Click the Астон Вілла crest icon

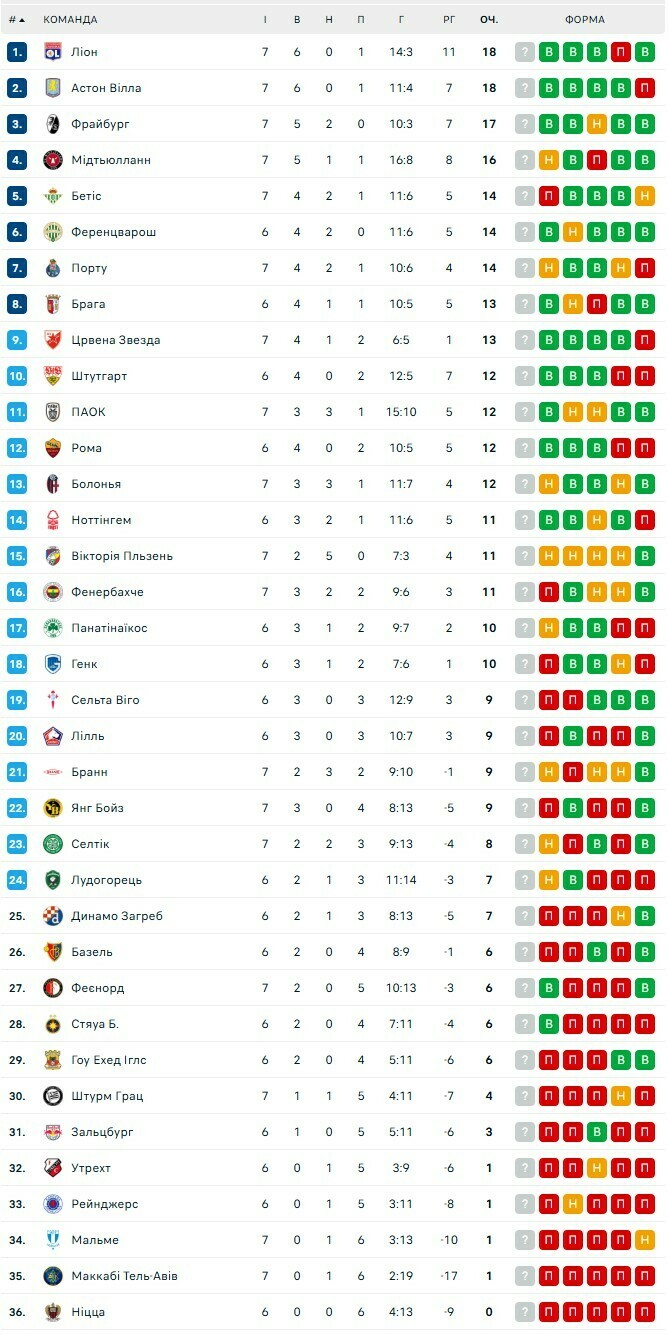pos(53,88)
